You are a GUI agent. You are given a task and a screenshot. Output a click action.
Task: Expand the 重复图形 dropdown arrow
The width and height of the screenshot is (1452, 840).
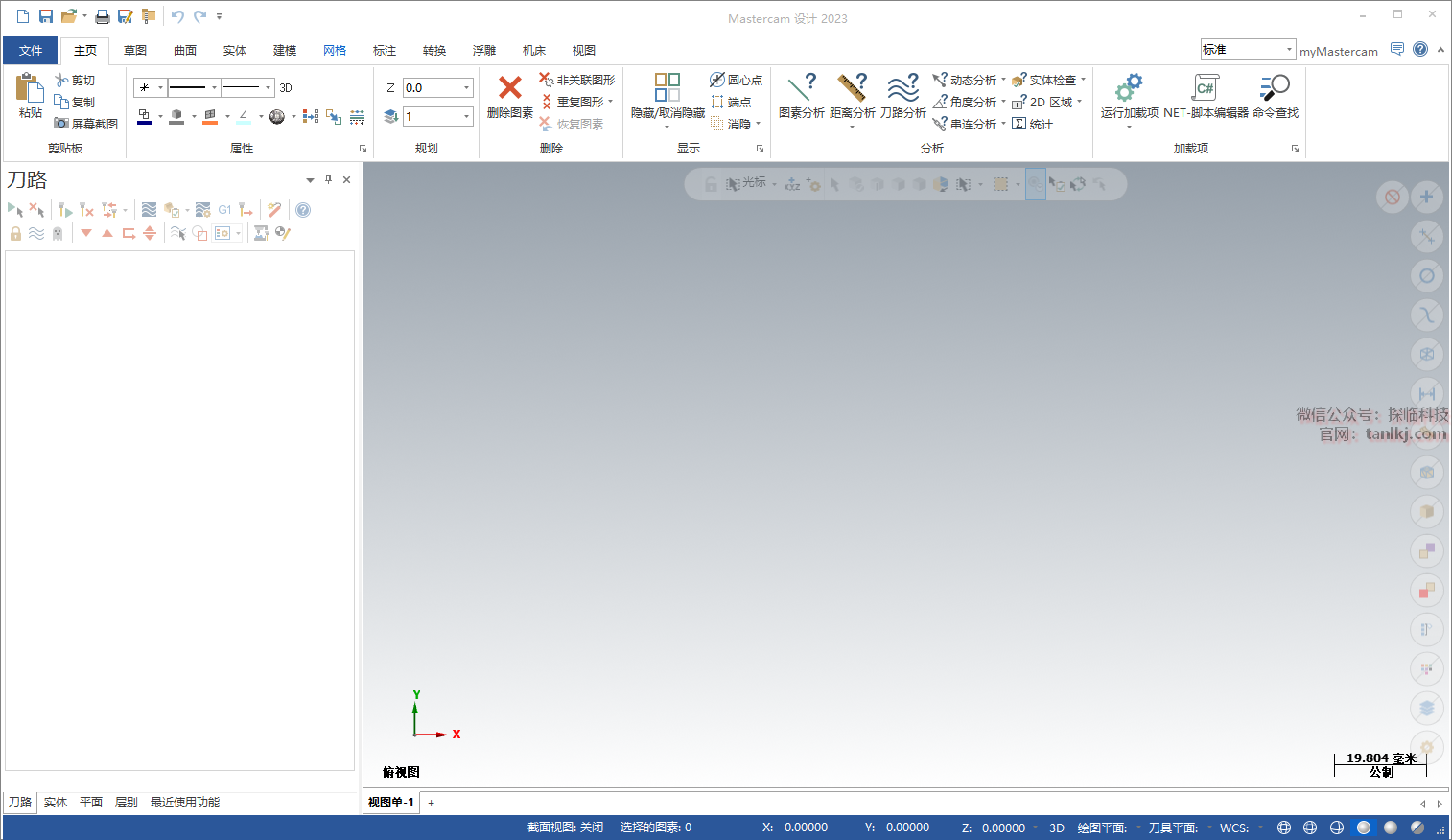tap(610, 102)
